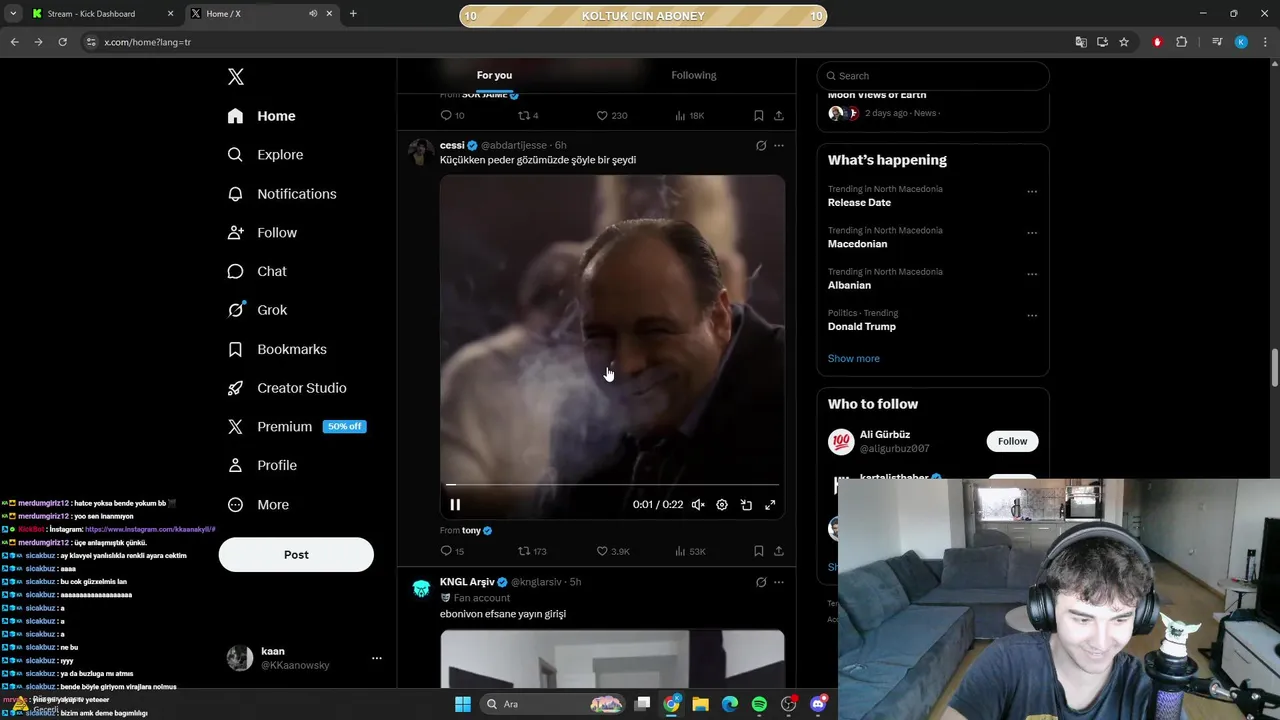This screenshot has height=720, width=1280.
Task: Open browser media controls icon
Action: pos(1217,42)
